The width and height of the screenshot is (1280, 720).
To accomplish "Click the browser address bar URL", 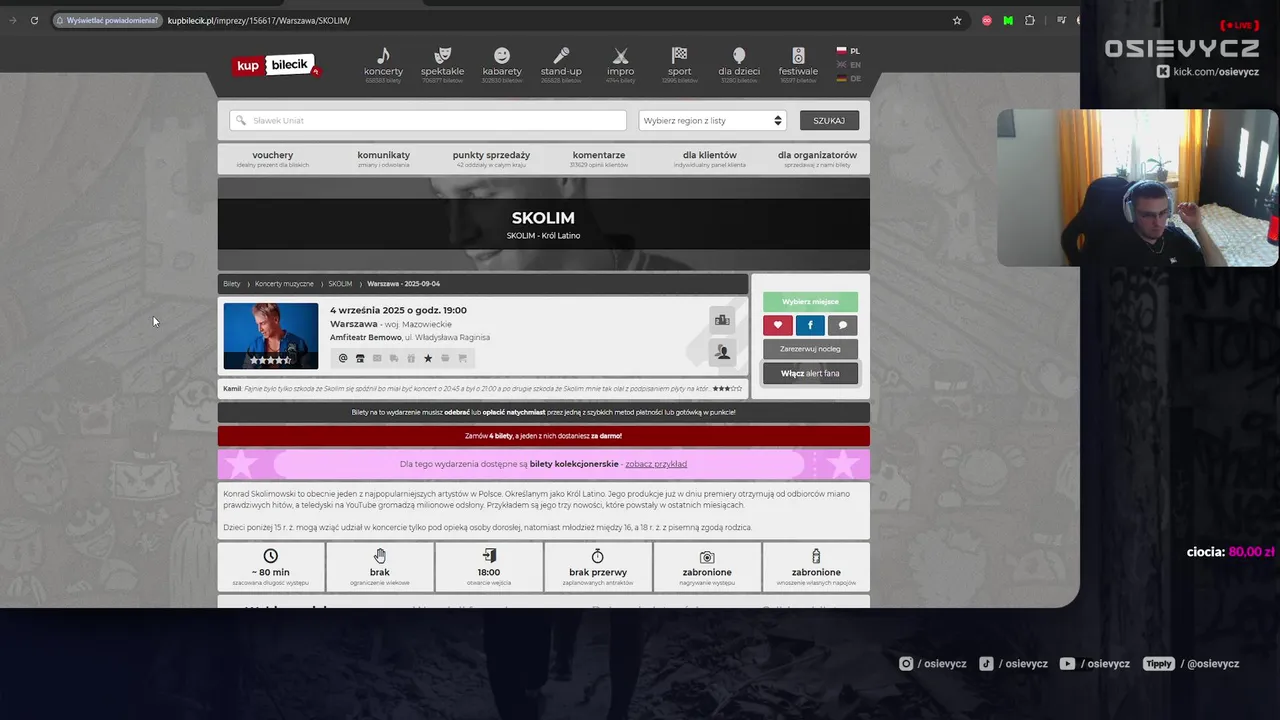I will click(259, 20).
